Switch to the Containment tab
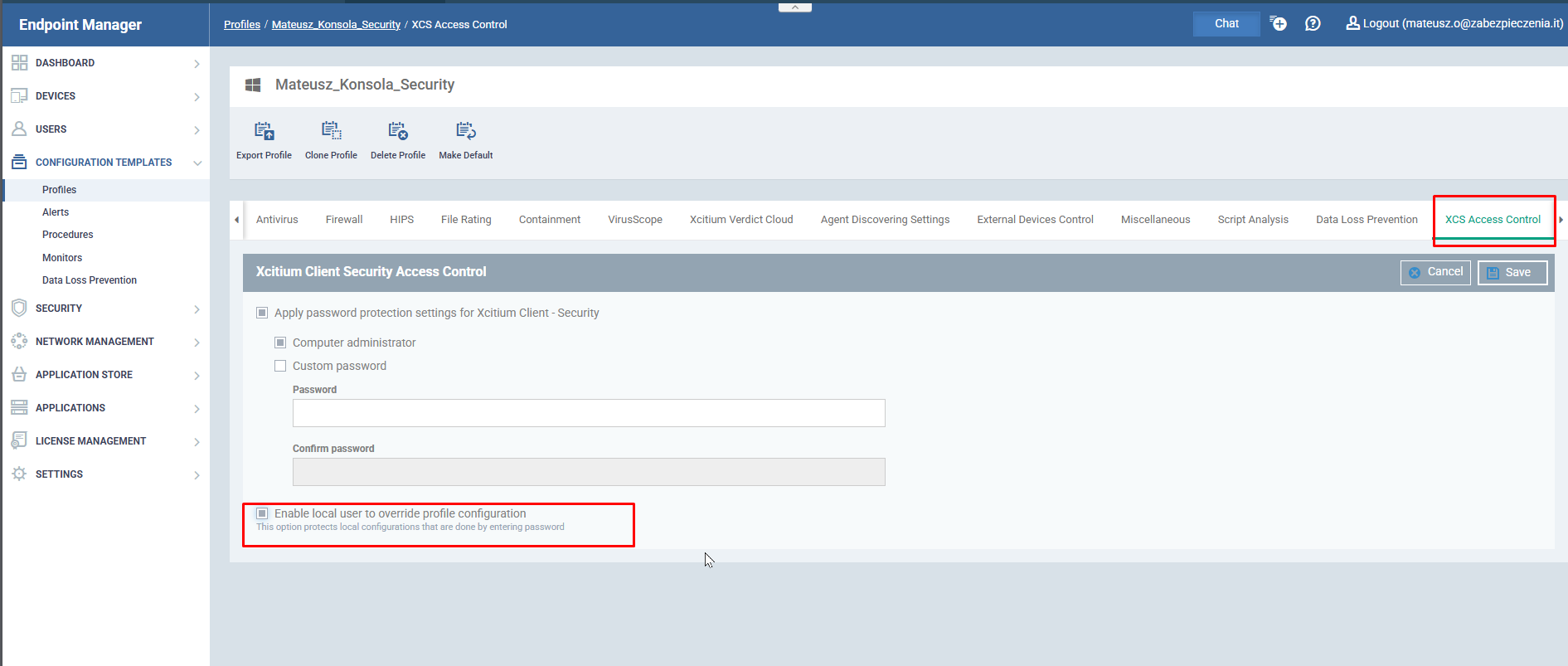Screen dimensions: 1568x666 (x=549, y=220)
